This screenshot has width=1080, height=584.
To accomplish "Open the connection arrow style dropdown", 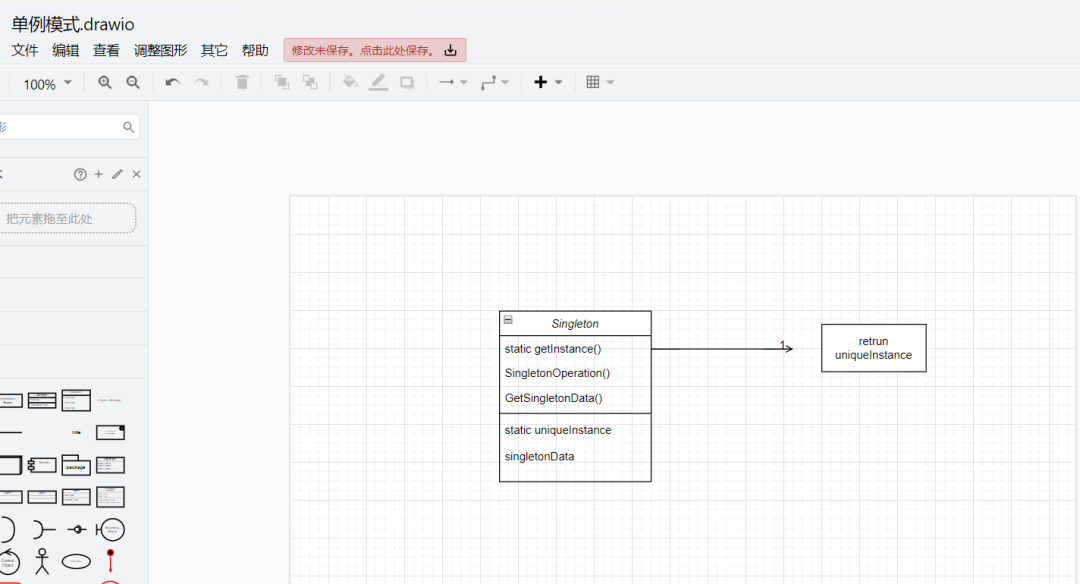I will [453, 83].
